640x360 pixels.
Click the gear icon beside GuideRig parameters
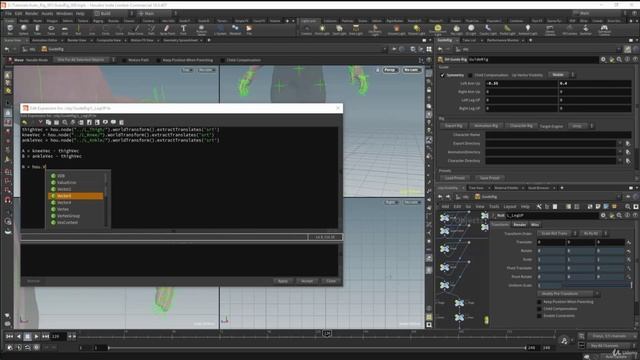point(603,60)
